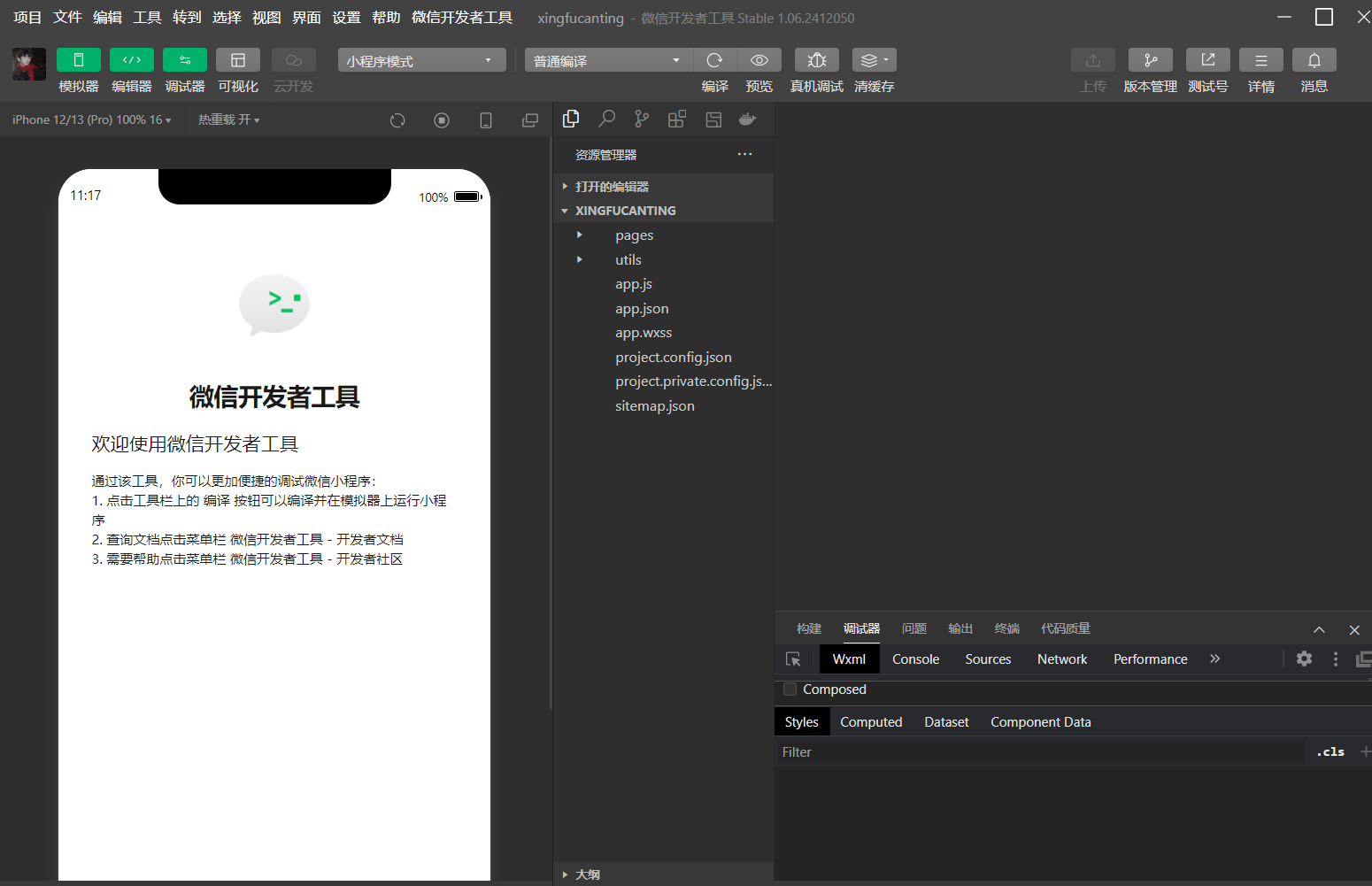Open the mini program mode dropdown
This screenshot has height=886, width=1372.
(x=421, y=60)
